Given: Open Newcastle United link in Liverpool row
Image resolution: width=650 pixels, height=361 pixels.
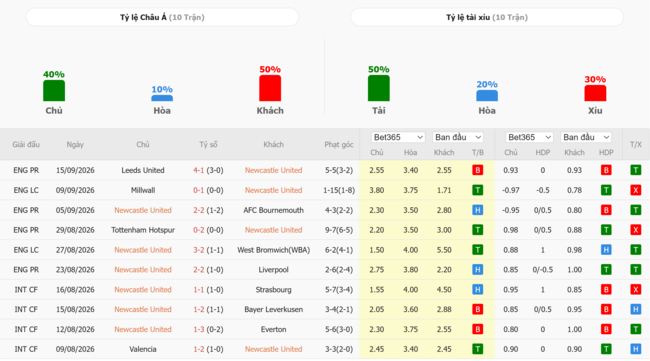Looking at the screenshot, I should click(143, 270).
